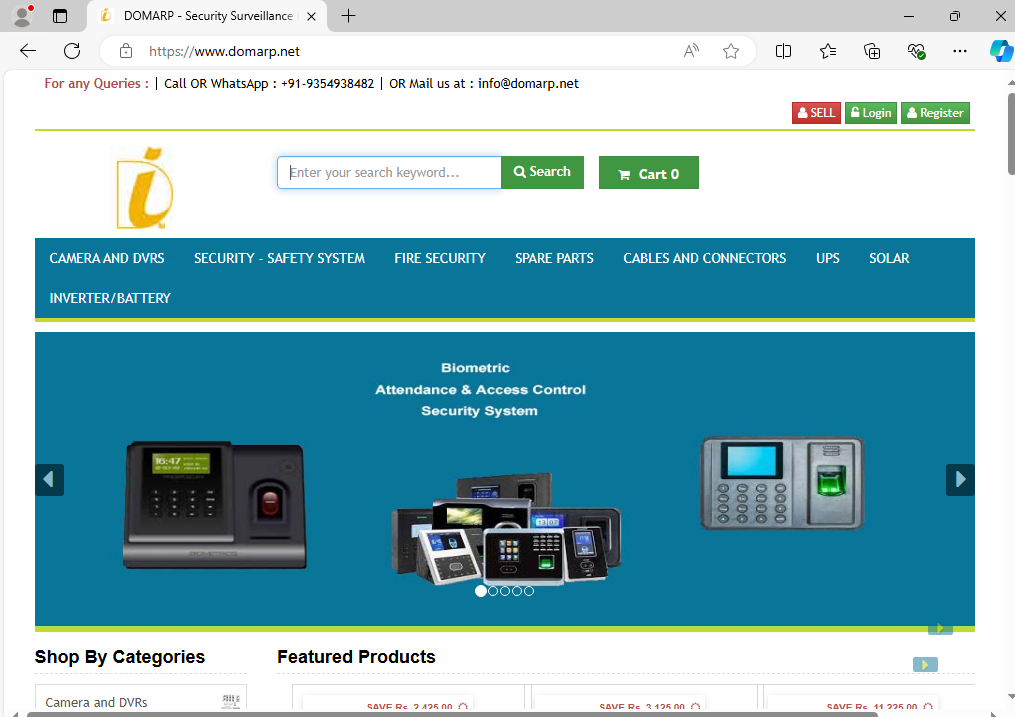Screen dimensions: 1015x717
Task: Email info@domarp.net via the header link
Action: (528, 84)
